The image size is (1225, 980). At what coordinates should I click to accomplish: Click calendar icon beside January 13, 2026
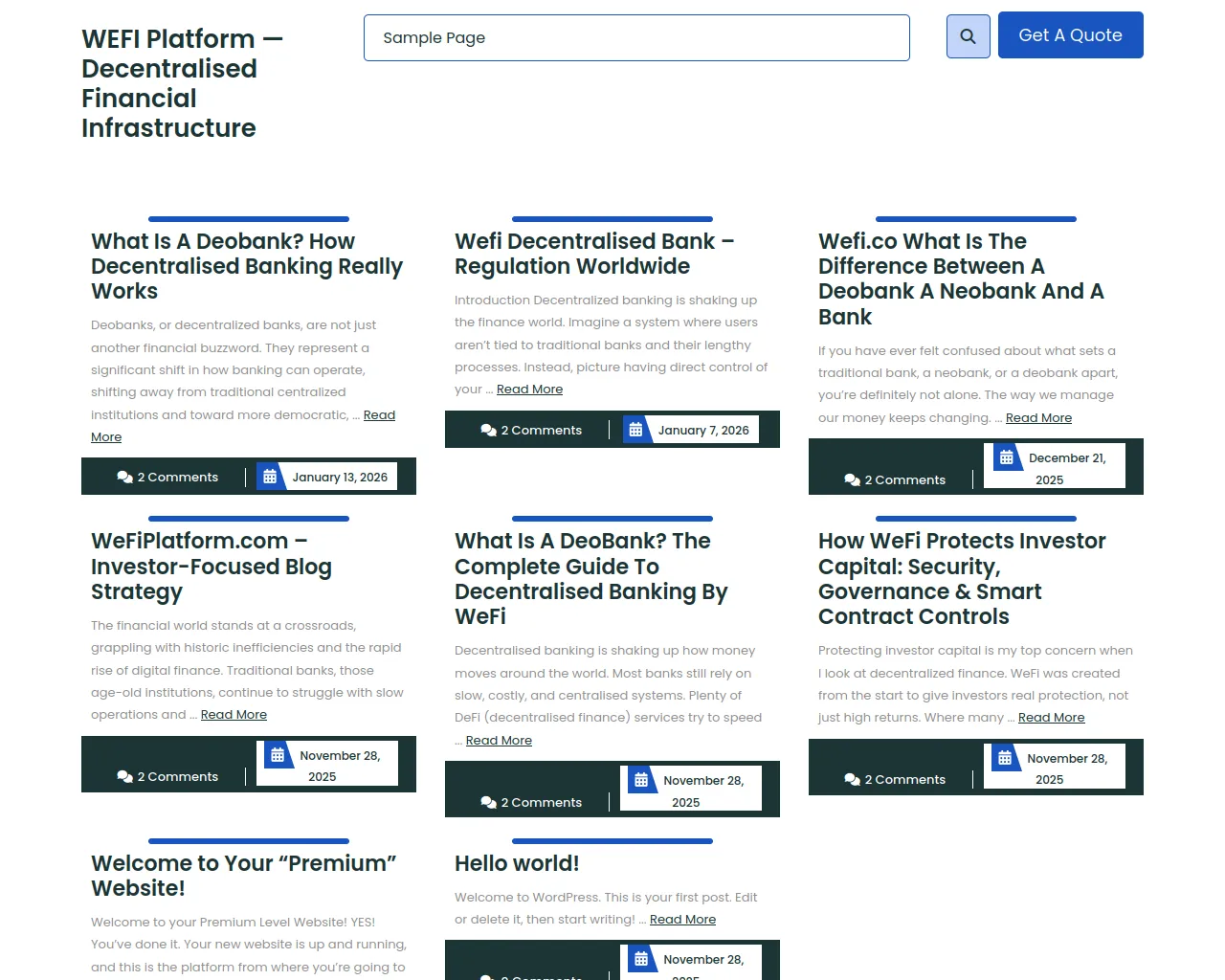tap(270, 477)
